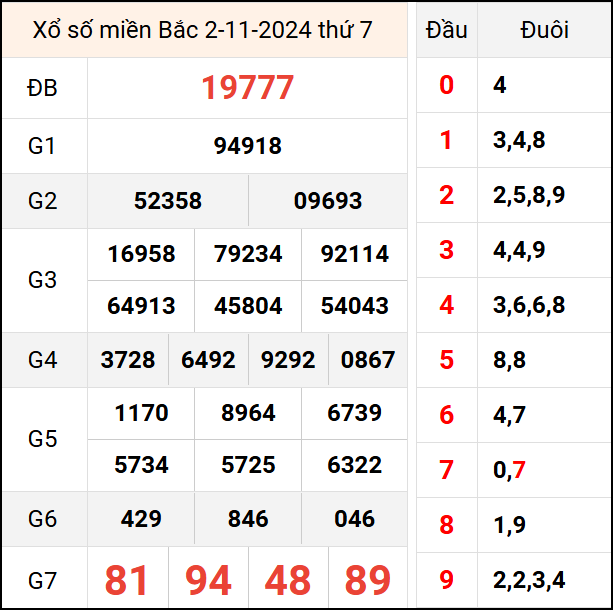Click the G7 number 48
The width and height of the screenshot is (613, 610).
[x=288, y=580]
